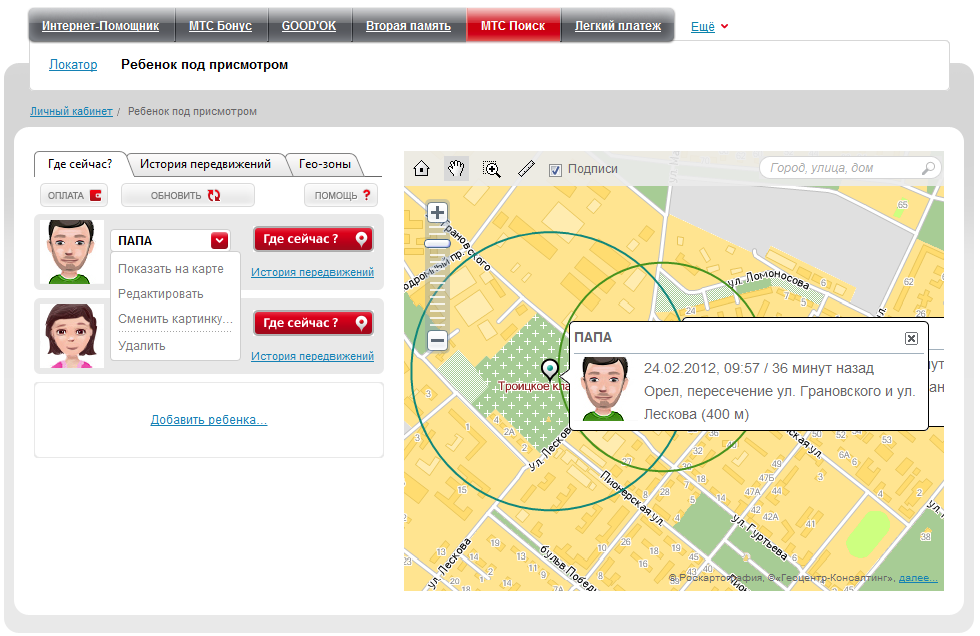Open Интернет-Помощник navigation tab

[x=101, y=26]
